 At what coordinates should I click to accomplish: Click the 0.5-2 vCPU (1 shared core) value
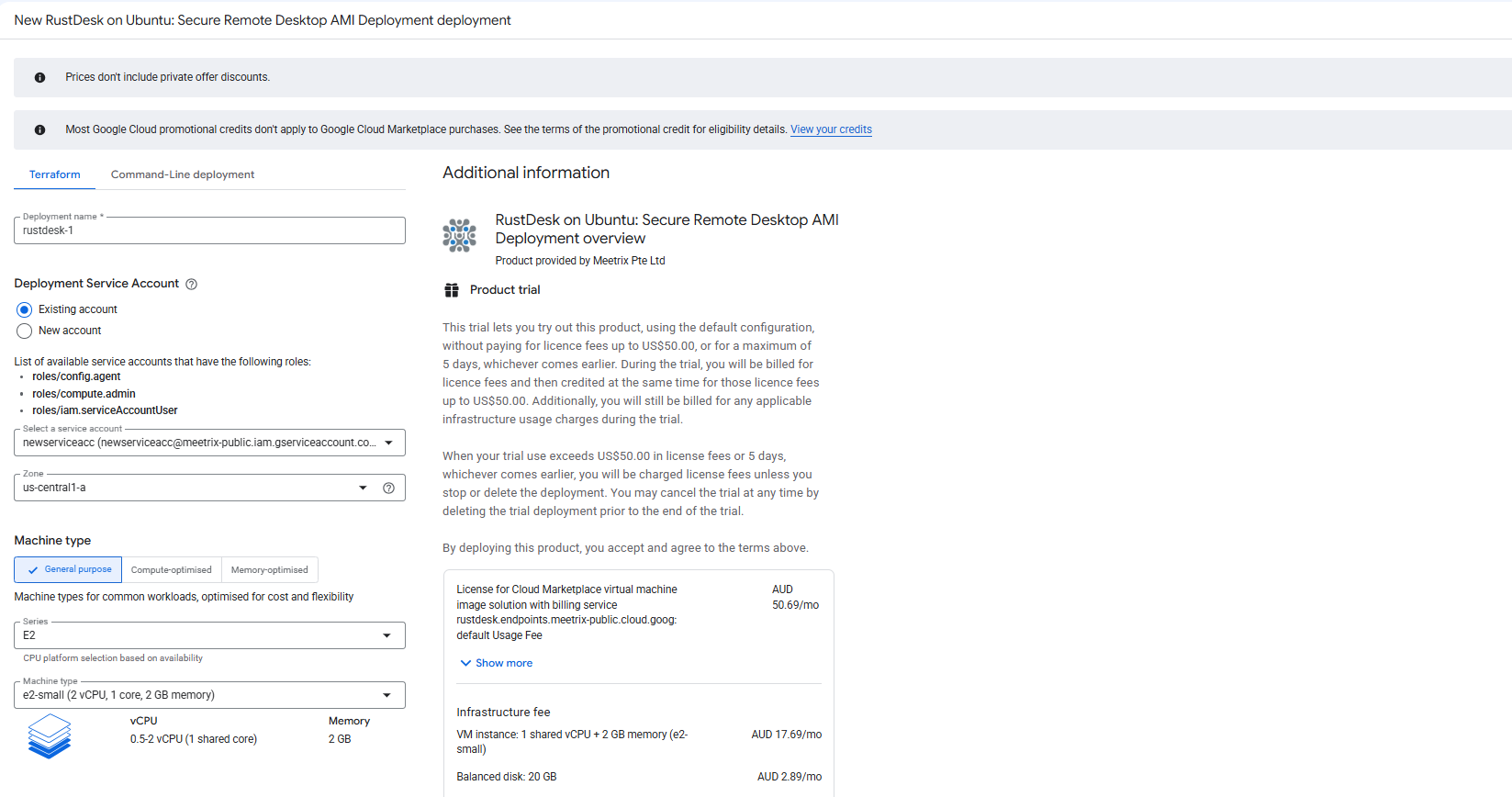[194, 739]
